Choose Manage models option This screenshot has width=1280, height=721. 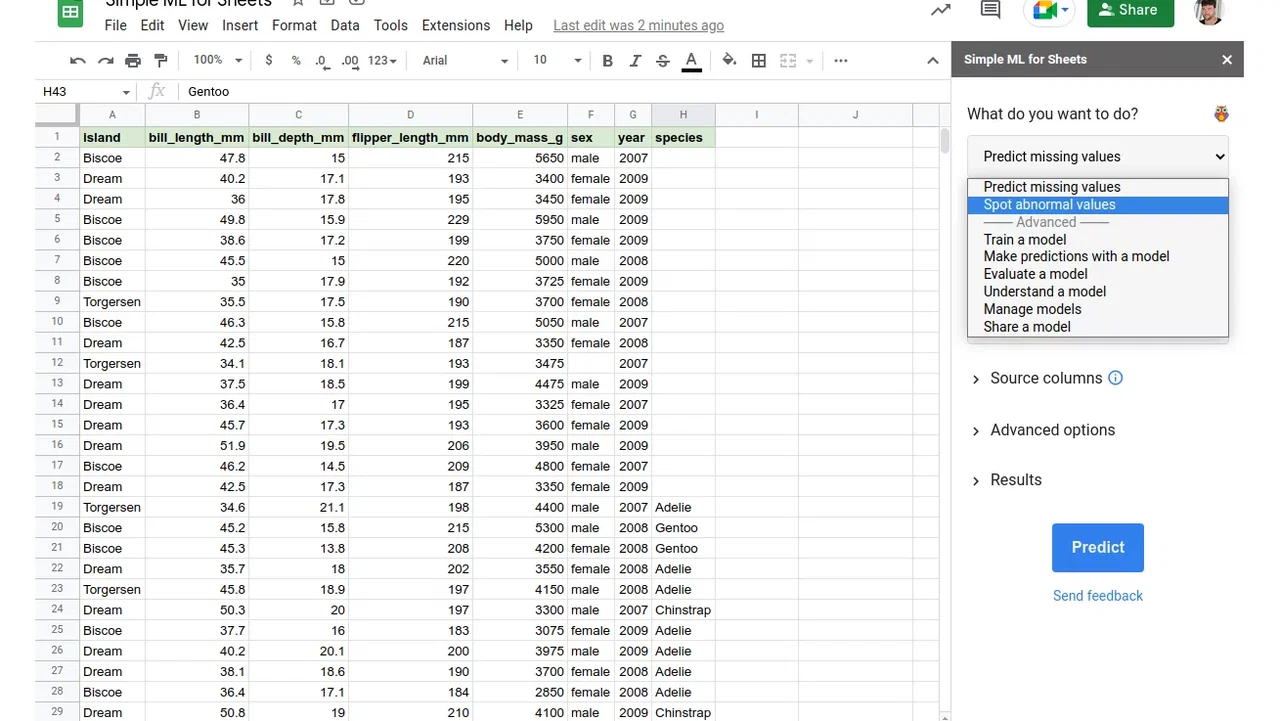[x=1097, y=309]
